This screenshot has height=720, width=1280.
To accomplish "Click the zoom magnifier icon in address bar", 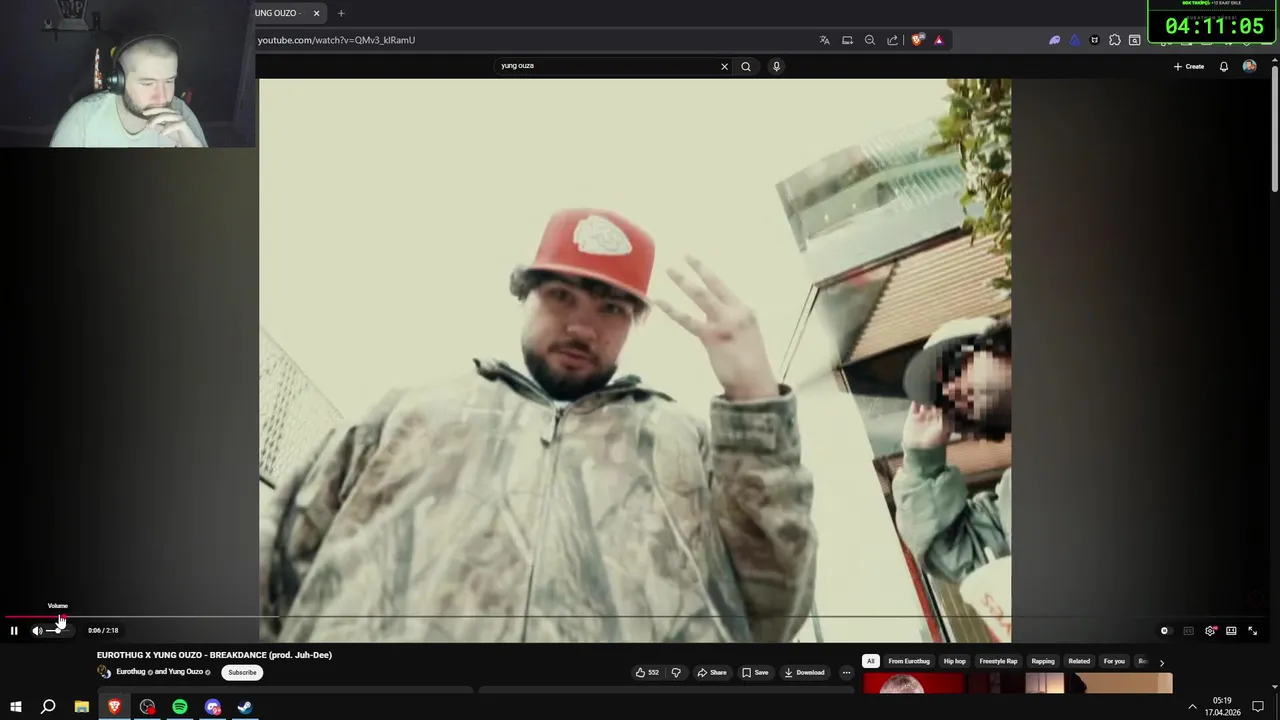I will click(x=869, y=40).
